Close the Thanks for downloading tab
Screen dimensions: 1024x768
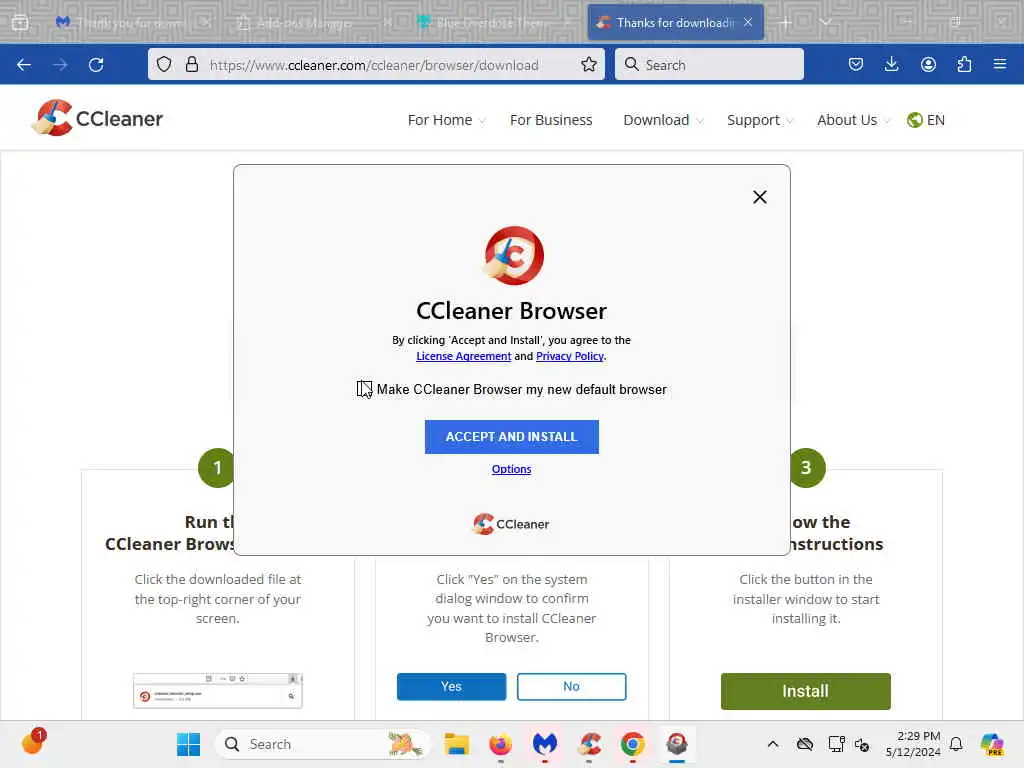pyautogui.click(x=748, y=23)
